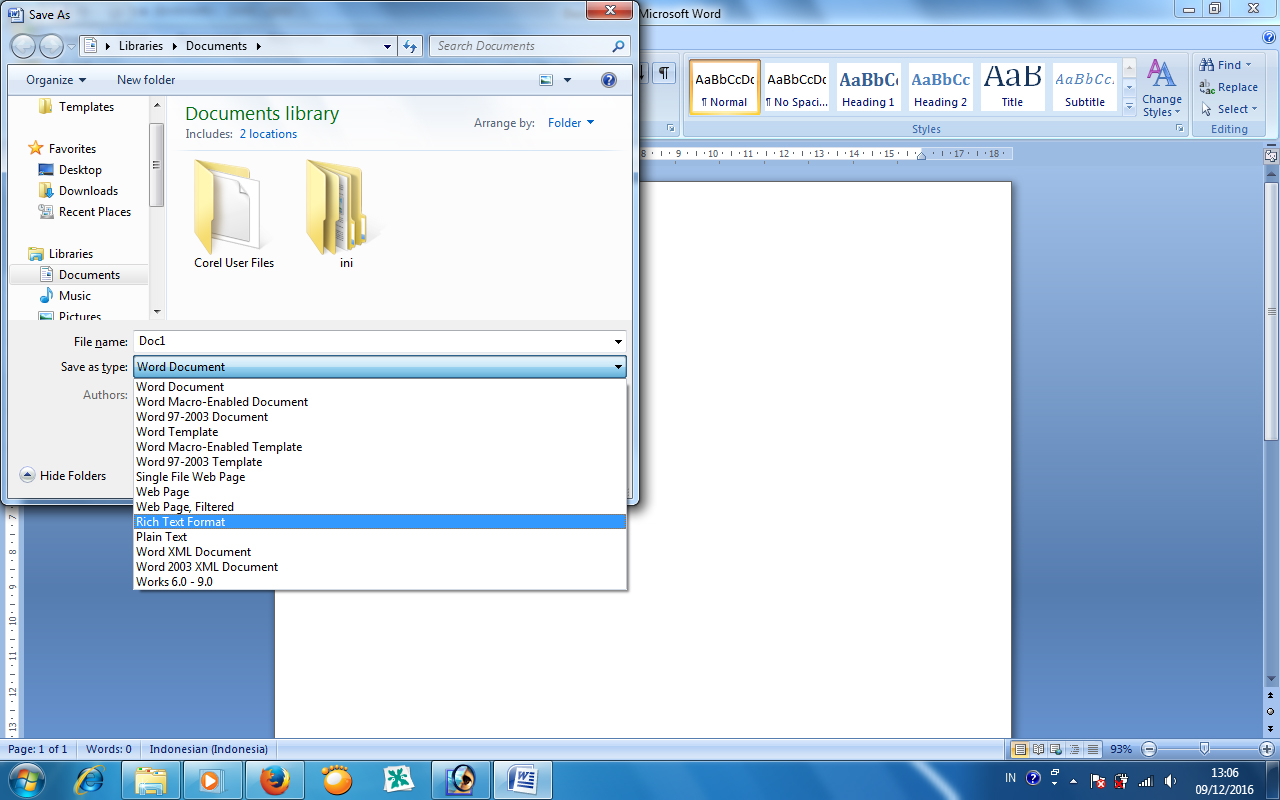The width and height of the screenshot is (1280, 800).
Task: Open the Organize menu
Action: [x=56, y=80]
